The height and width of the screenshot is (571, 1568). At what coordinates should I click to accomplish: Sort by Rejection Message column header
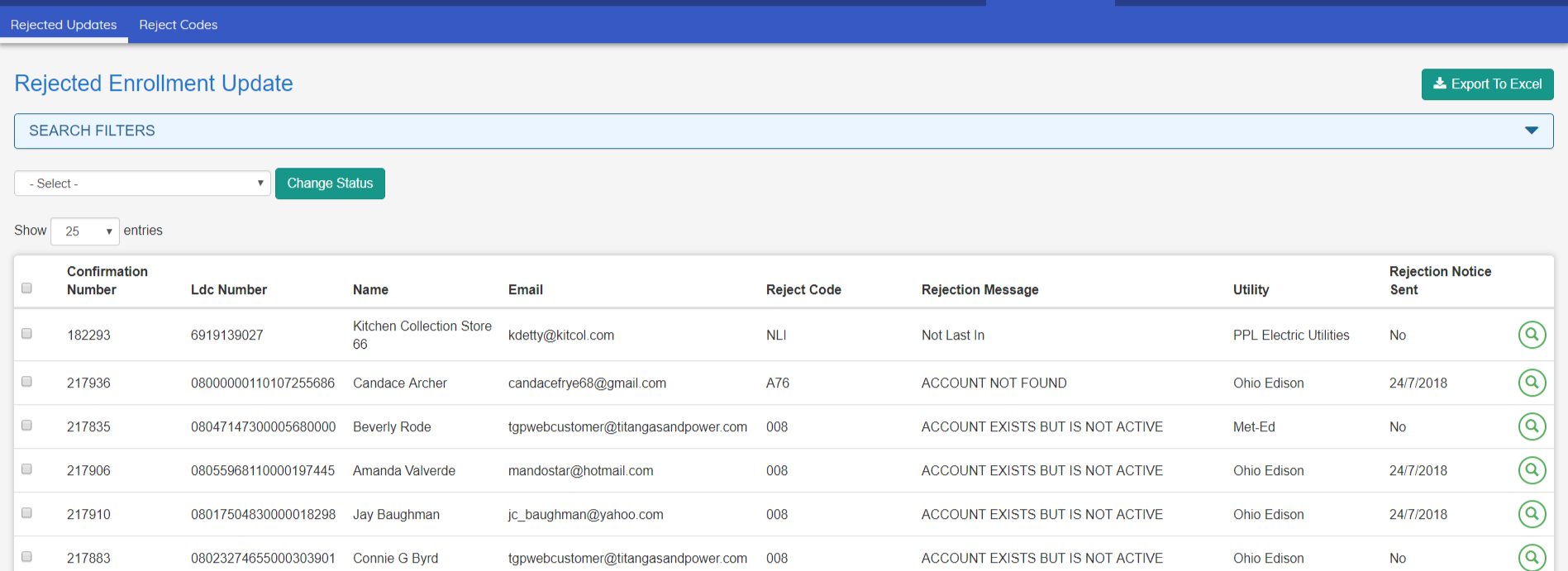click(980, 290)
